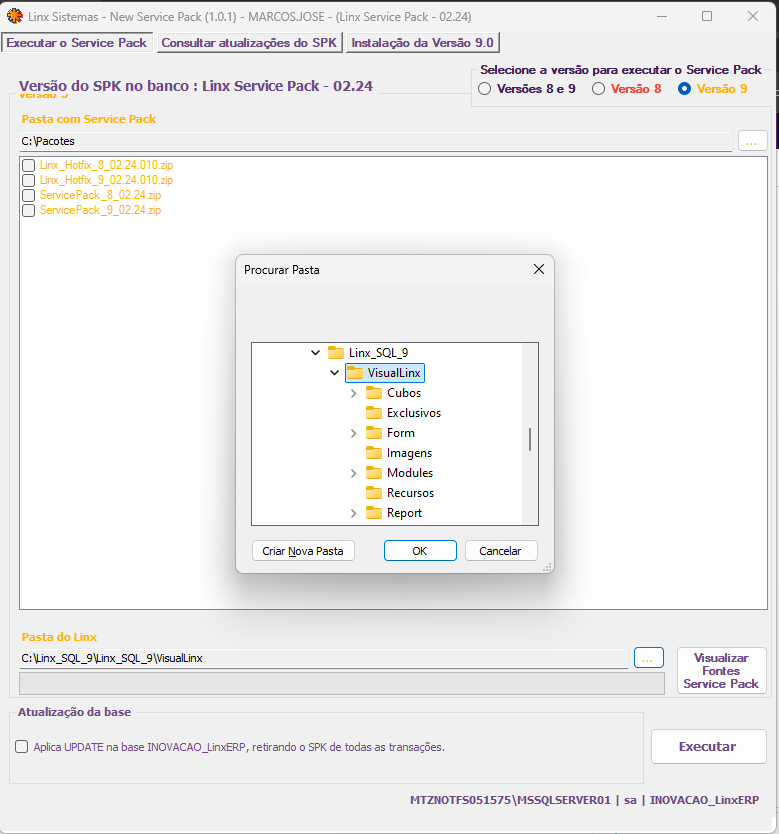Minimize the Linx Sistemas window
779x834 pixels.
pos(661,16)
